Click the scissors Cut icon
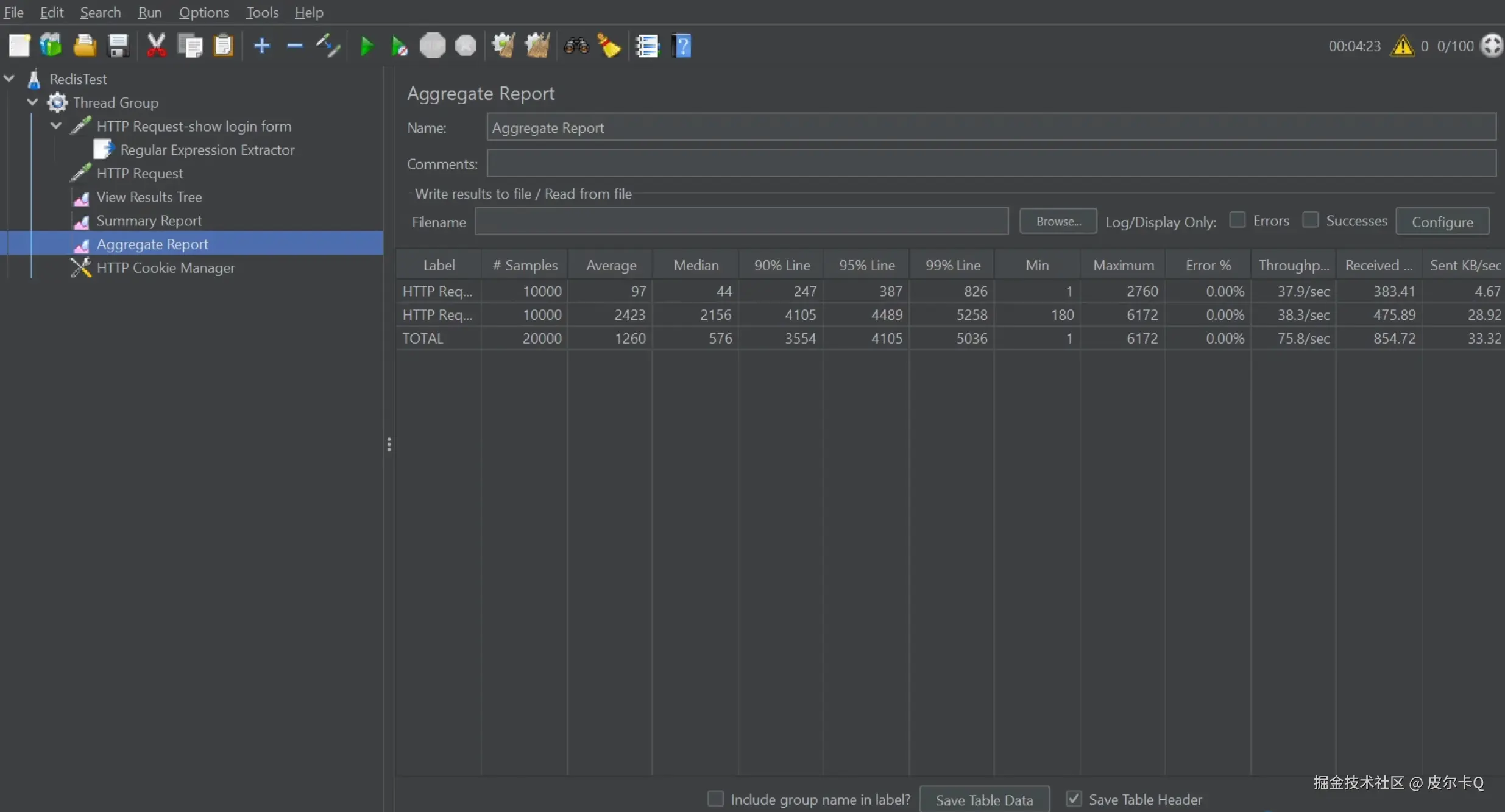 coord(156,46)
